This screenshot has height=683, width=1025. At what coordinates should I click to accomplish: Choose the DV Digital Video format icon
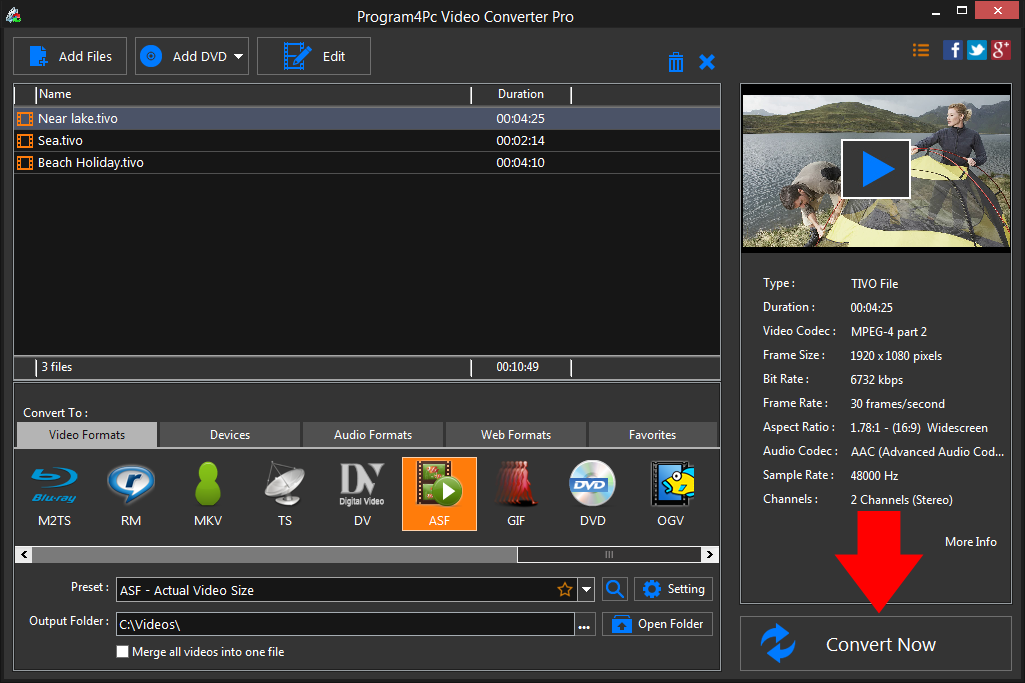tap(362, 493)
